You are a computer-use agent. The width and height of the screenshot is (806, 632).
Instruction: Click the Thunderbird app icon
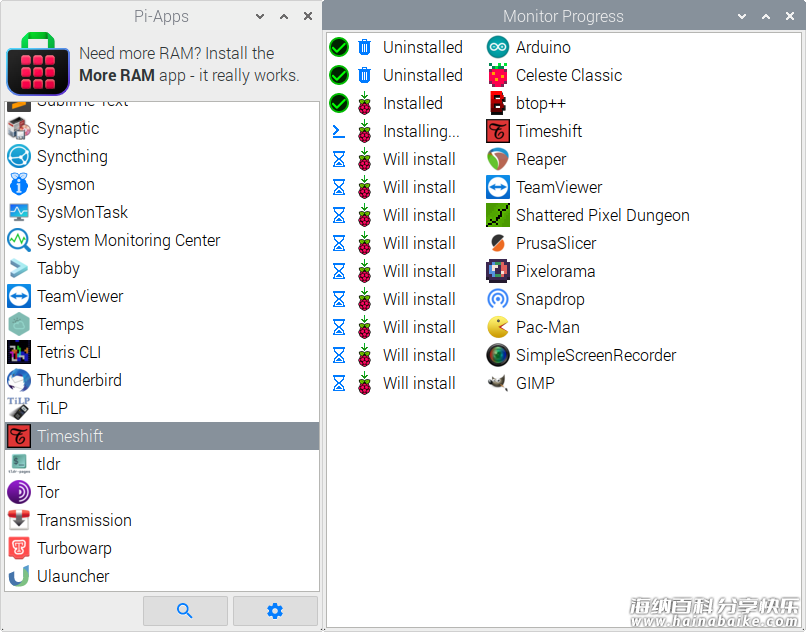pos(19,381)
